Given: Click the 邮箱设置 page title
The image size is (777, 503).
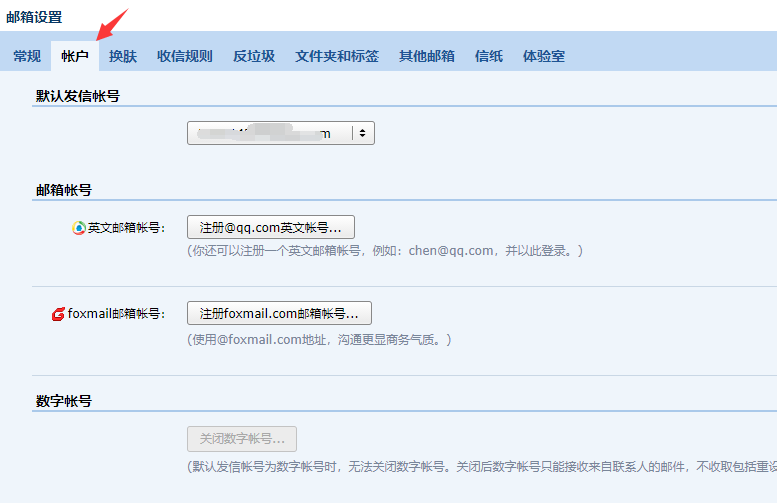Looking at the screenshot, I should click(x=34, y=17).
